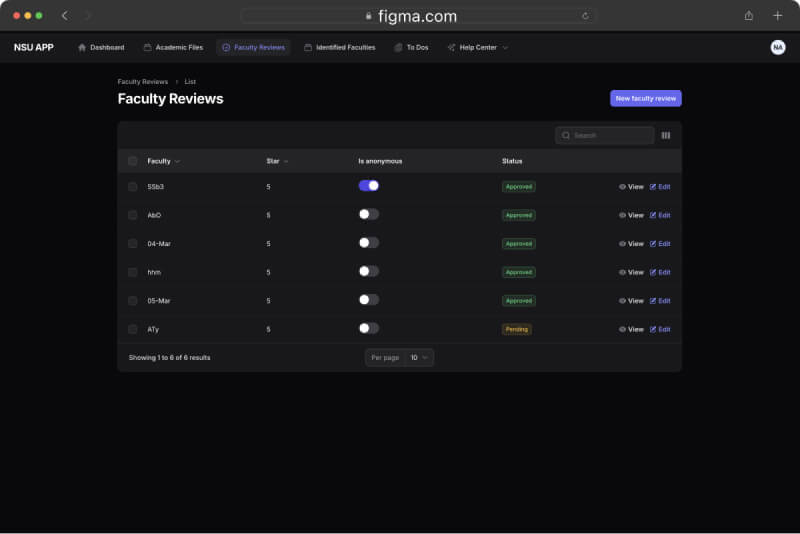
Task: Open a new browser tab with plus icon
Action: point(777,16)
